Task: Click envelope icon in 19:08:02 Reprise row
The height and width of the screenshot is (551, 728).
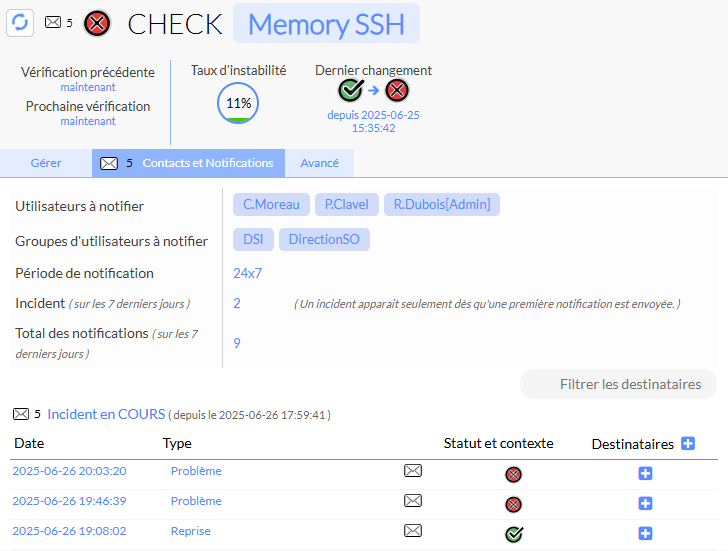Action: point(413,532)
